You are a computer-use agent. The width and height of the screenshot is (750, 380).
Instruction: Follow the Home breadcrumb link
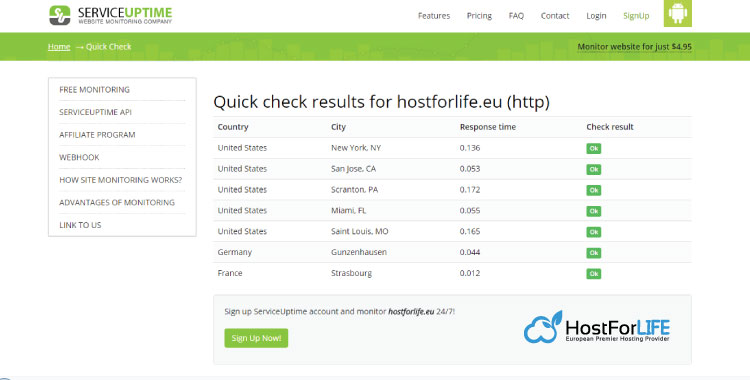tap(59, 46)
